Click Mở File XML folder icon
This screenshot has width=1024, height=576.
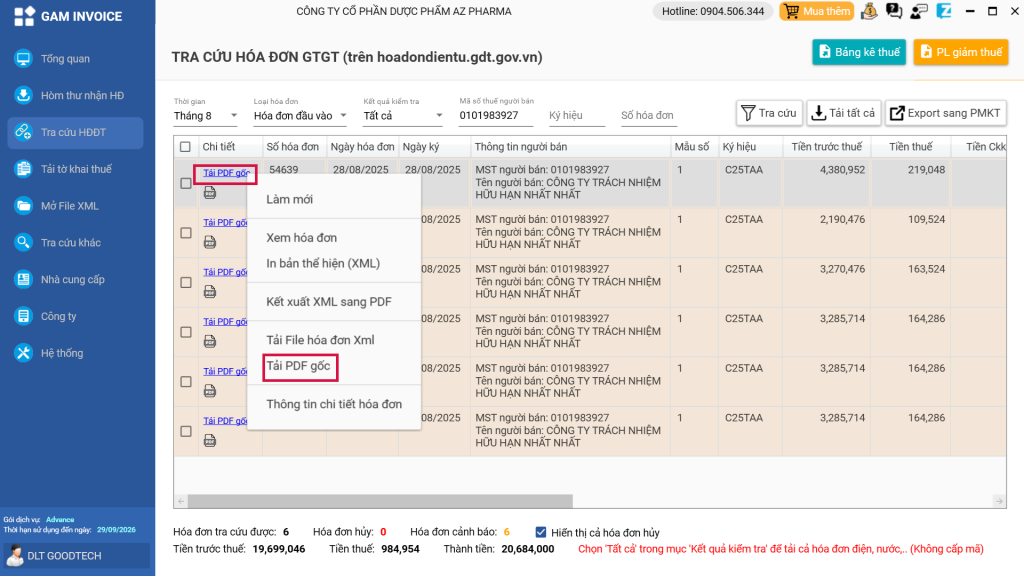(x=24, y=206)
